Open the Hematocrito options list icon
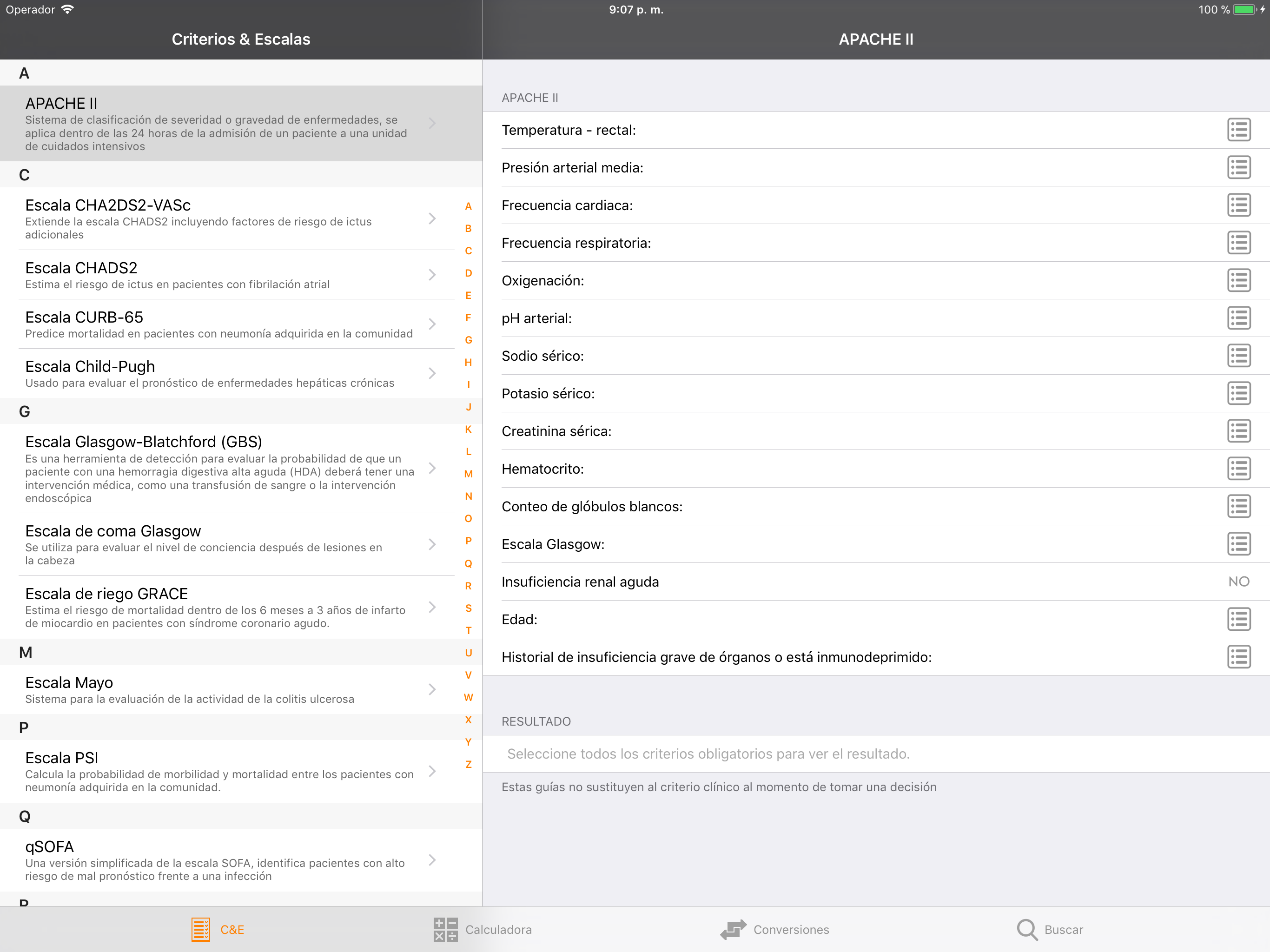 [1238, 469]
